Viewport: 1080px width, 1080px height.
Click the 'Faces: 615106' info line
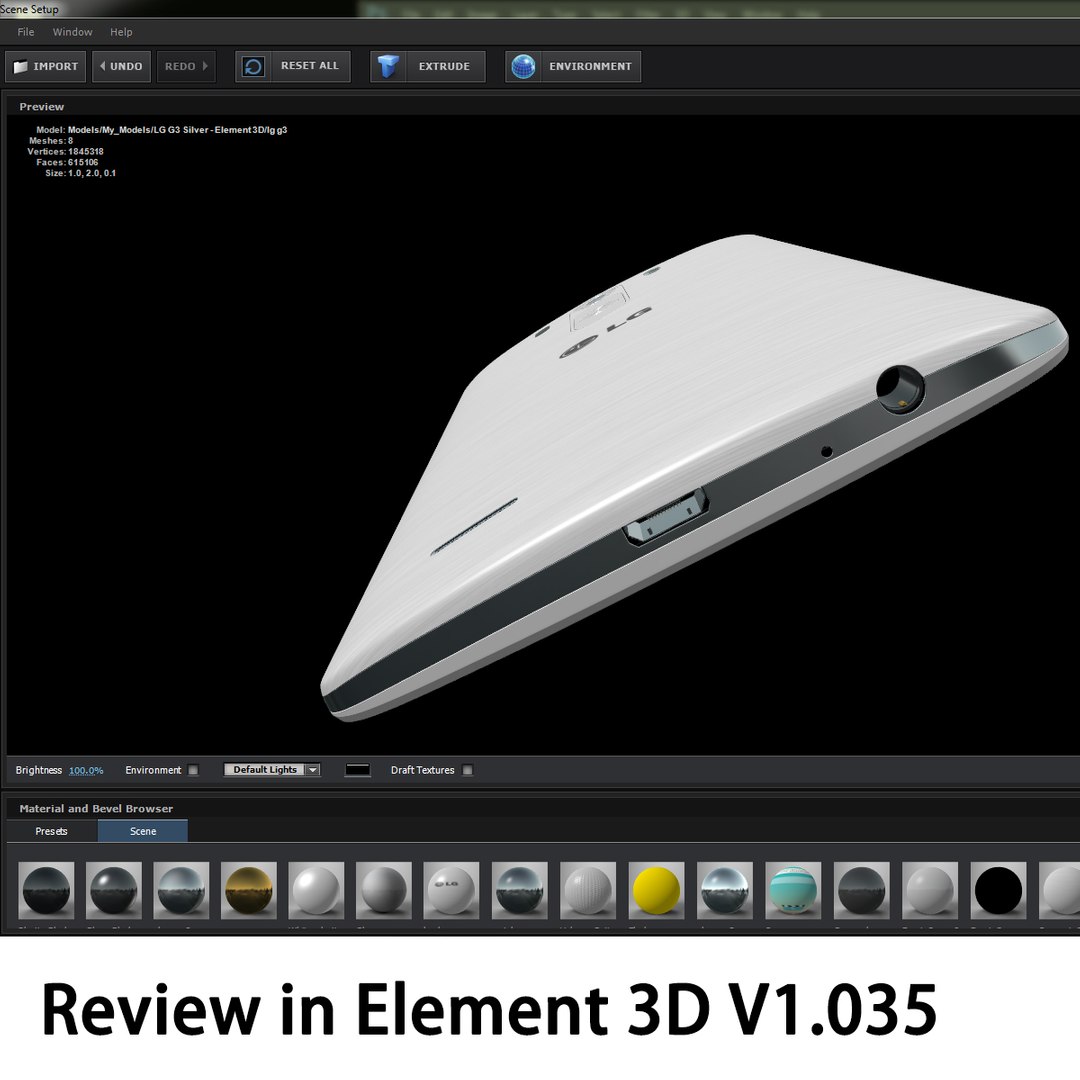67,163
